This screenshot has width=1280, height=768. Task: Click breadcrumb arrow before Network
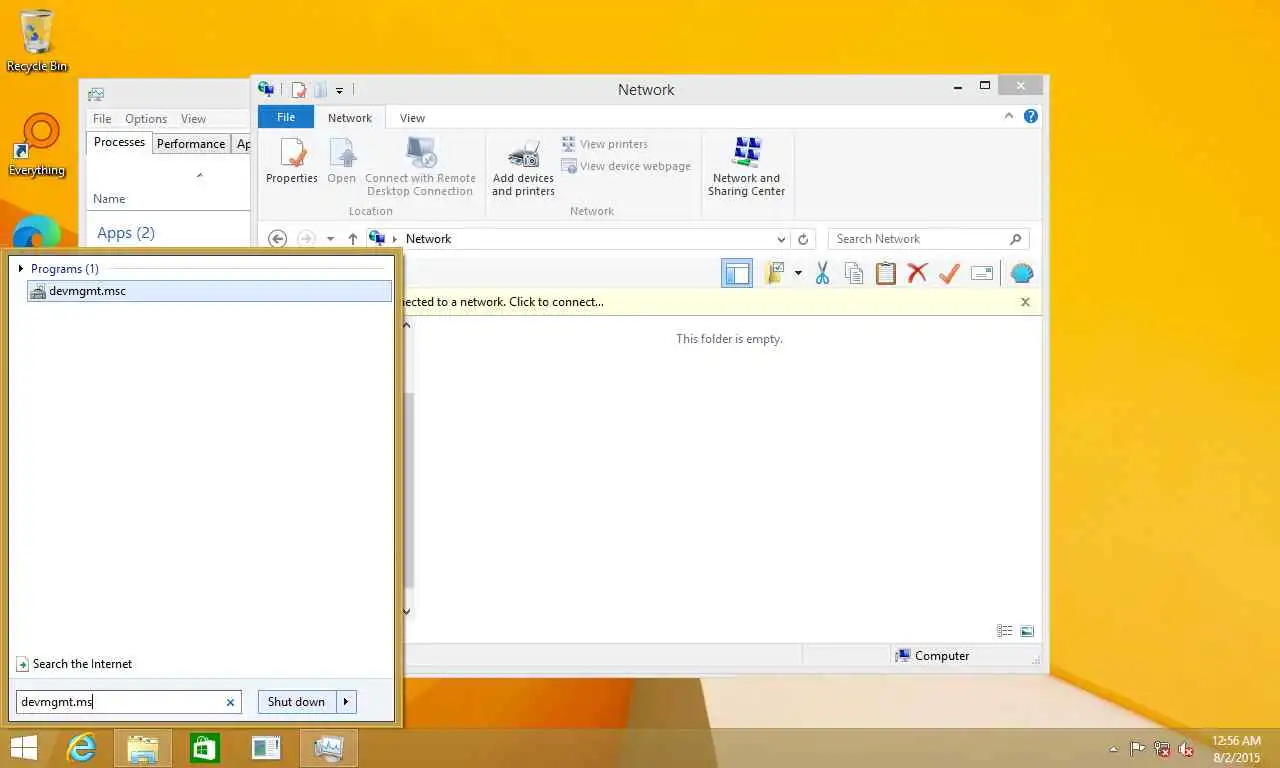coord(395,239)
